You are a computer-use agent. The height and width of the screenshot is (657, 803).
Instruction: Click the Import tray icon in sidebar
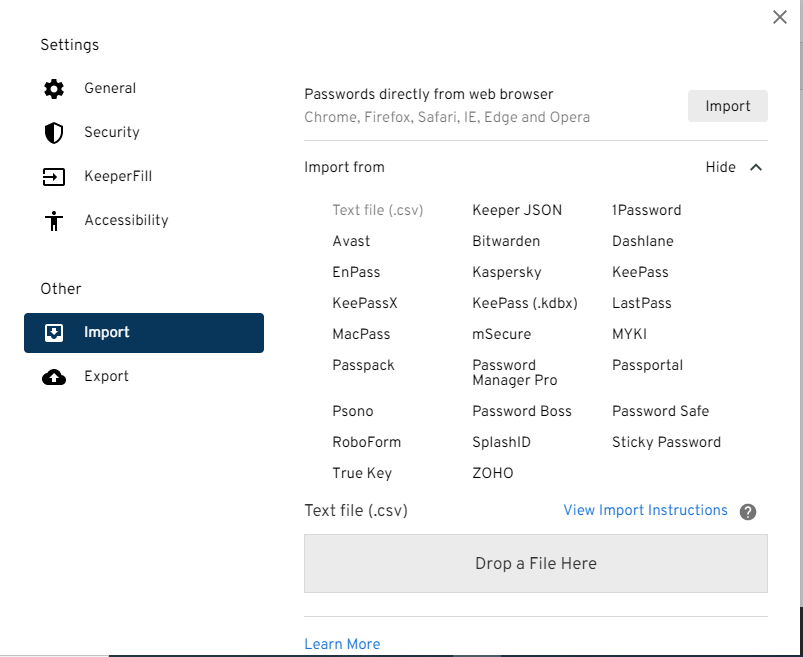coord(54,332)
